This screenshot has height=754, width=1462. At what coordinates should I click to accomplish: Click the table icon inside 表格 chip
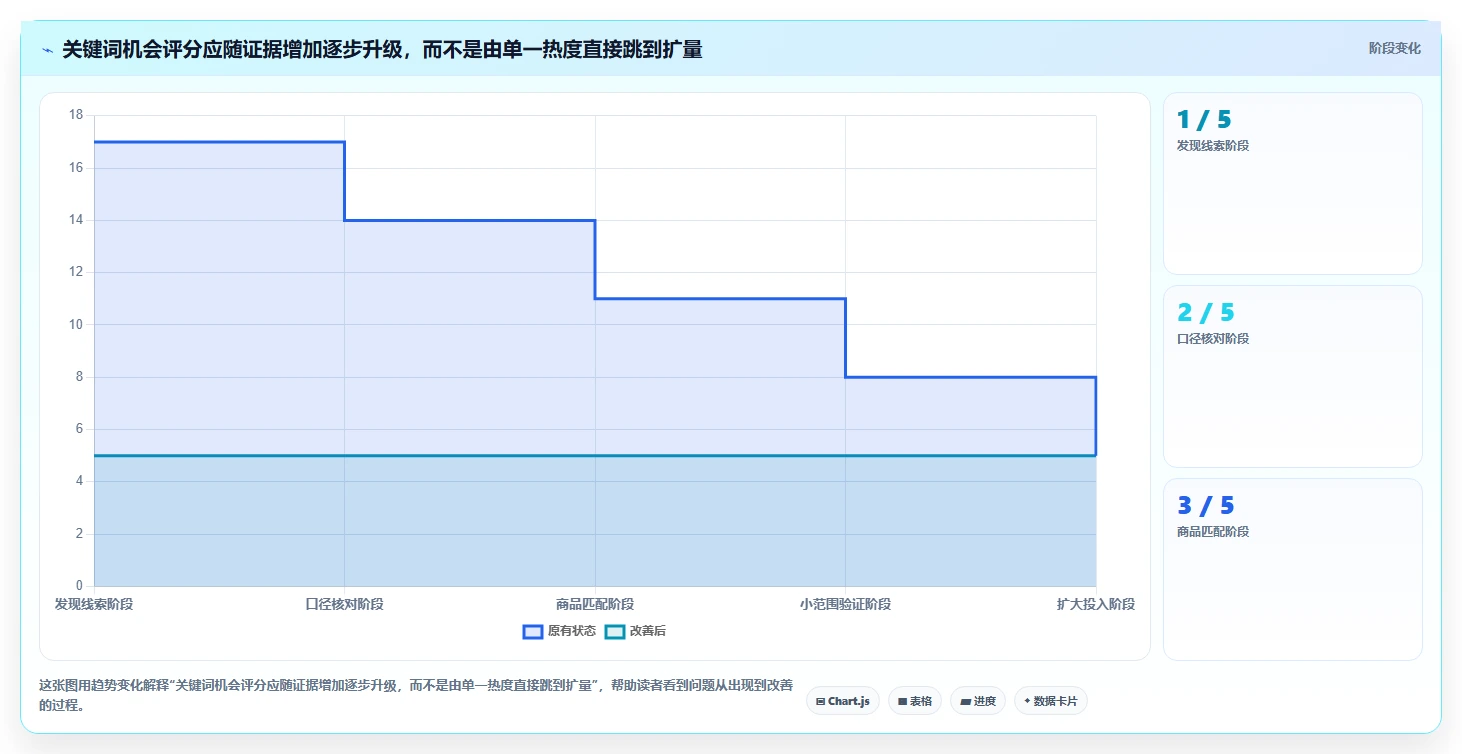902,702
